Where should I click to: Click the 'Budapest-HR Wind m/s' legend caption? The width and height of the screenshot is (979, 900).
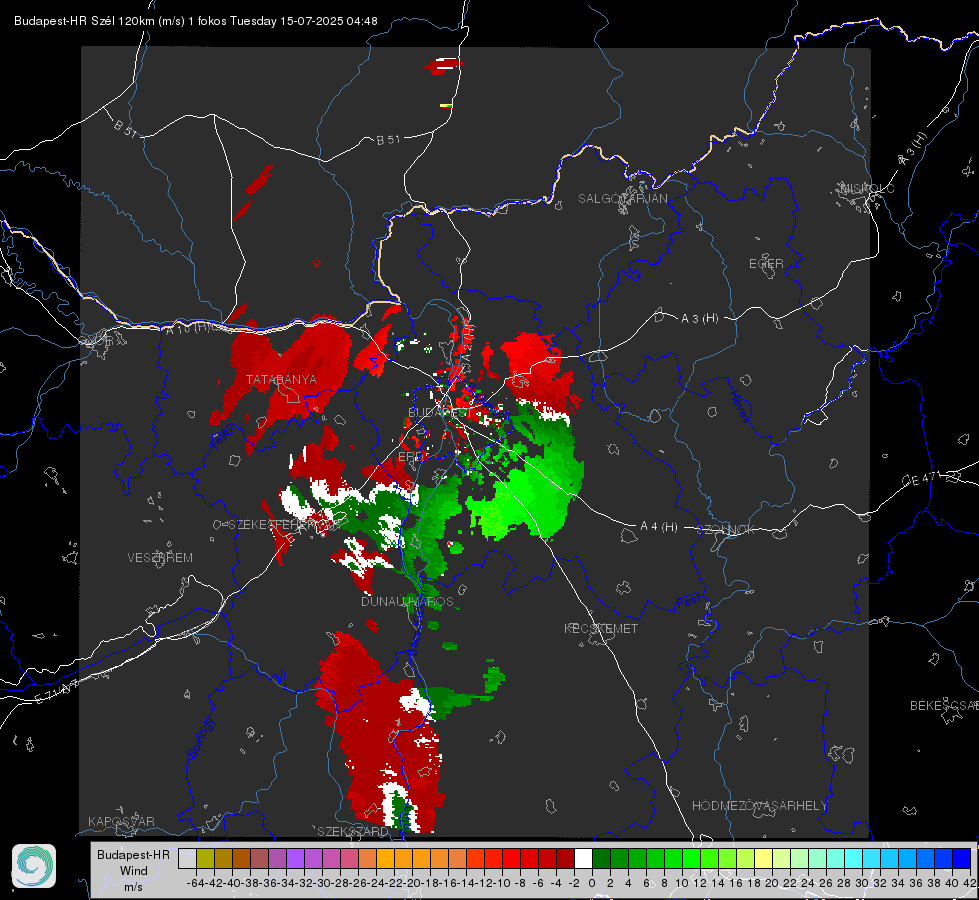(134, 871)
